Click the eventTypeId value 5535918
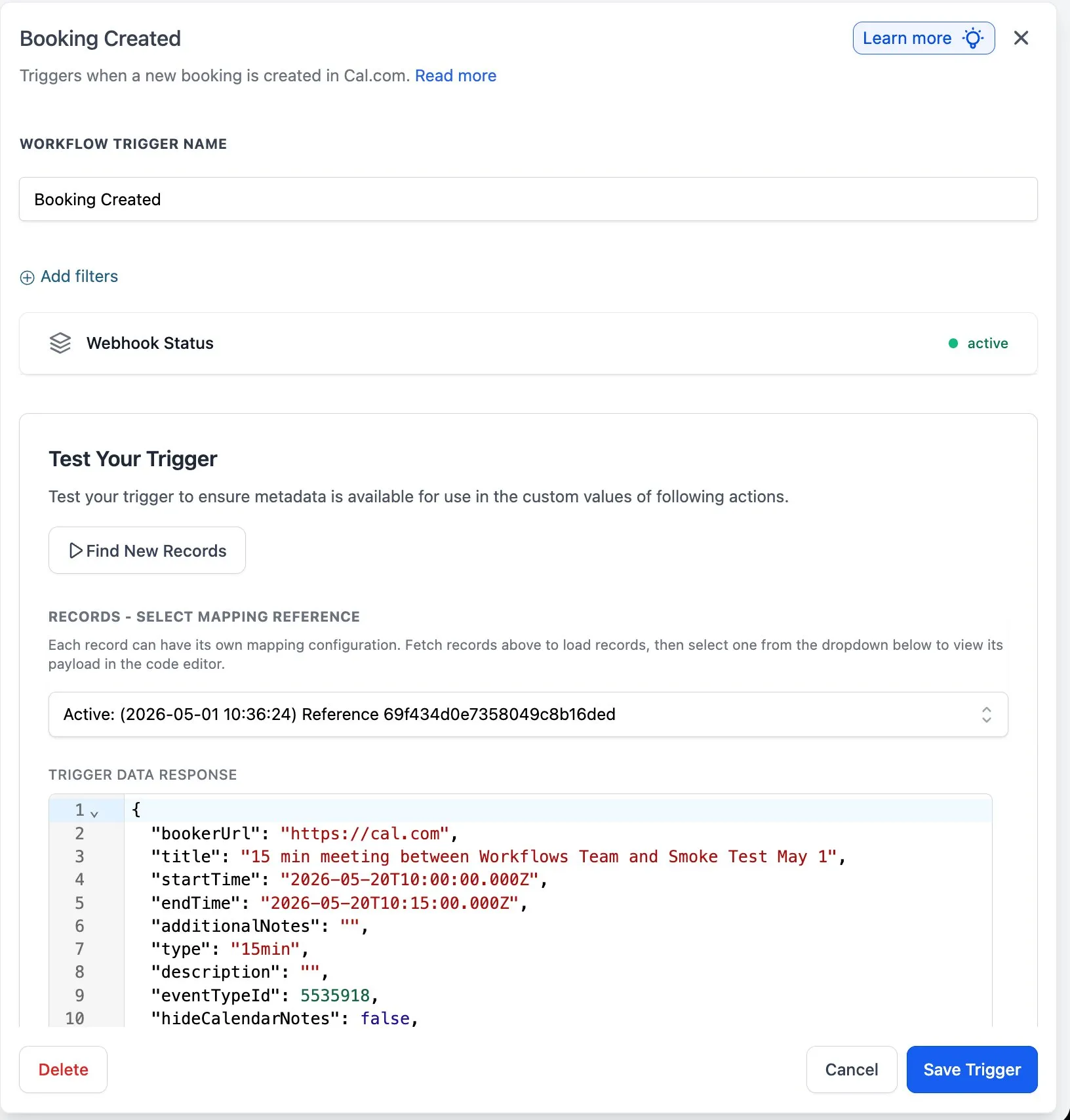Screen dimensions: 1070x1120 tap(335, 995)
